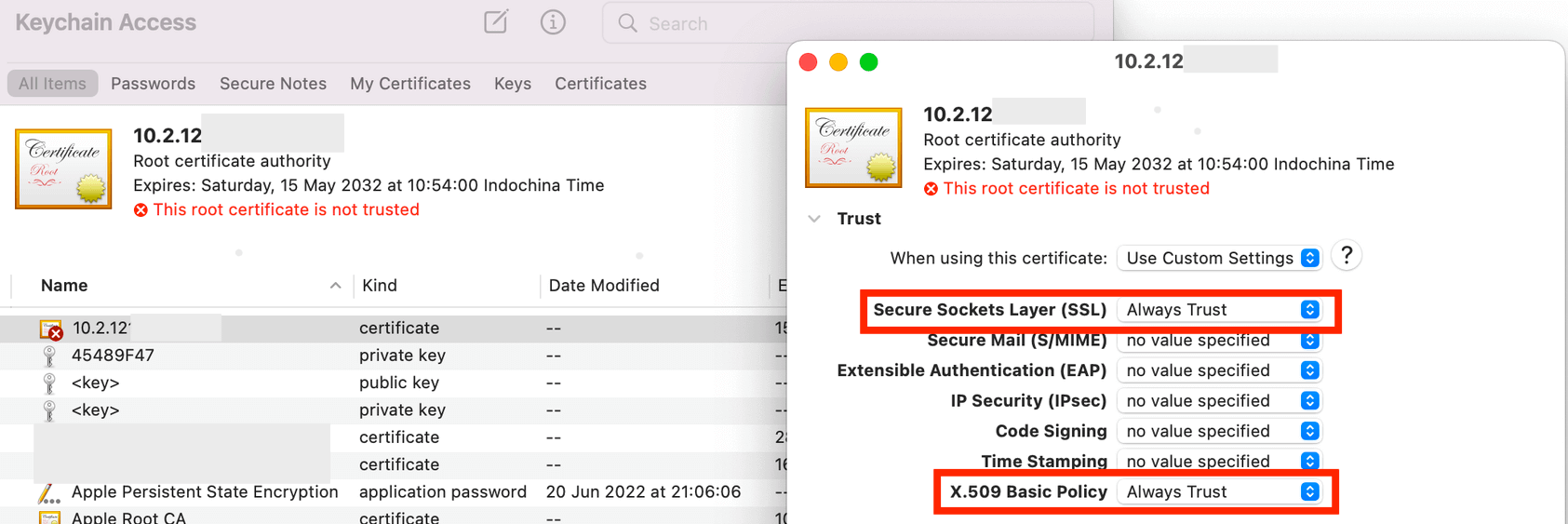Image resolution: width=1568 pixels, height=524 pixels.
Task: Close the certificate detail window
Action: [x=808, y=62]
